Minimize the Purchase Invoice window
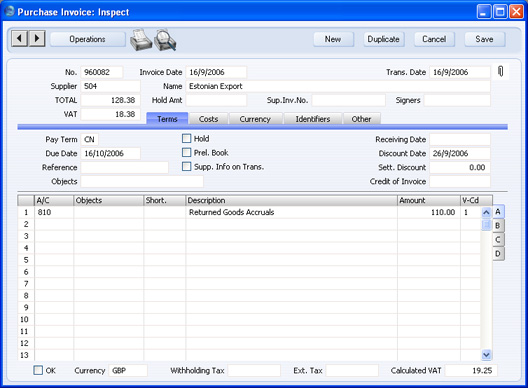528x388 pixels. [484, 12]
